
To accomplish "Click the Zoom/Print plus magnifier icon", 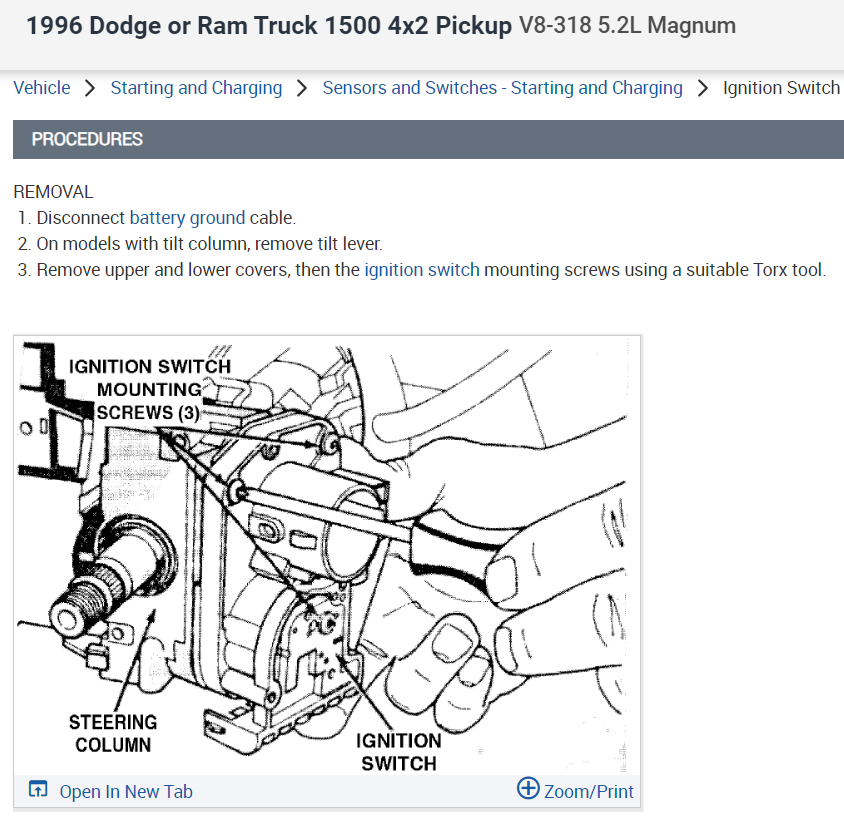I will pos(528,788).
